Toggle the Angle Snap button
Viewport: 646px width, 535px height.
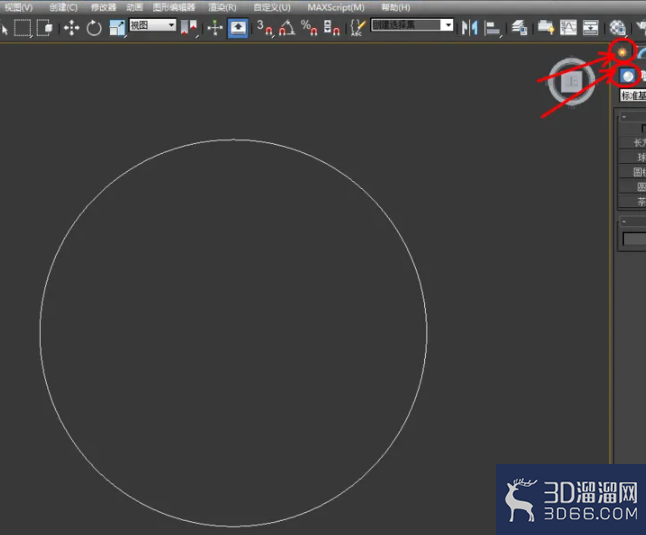tap(287, 28)
